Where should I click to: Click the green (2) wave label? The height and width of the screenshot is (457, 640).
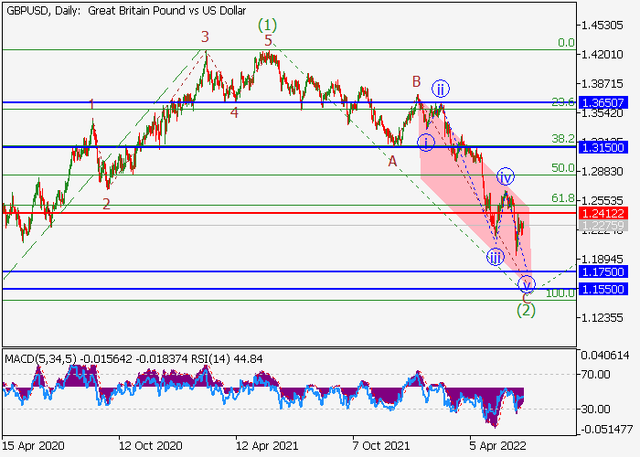(526, 311)
